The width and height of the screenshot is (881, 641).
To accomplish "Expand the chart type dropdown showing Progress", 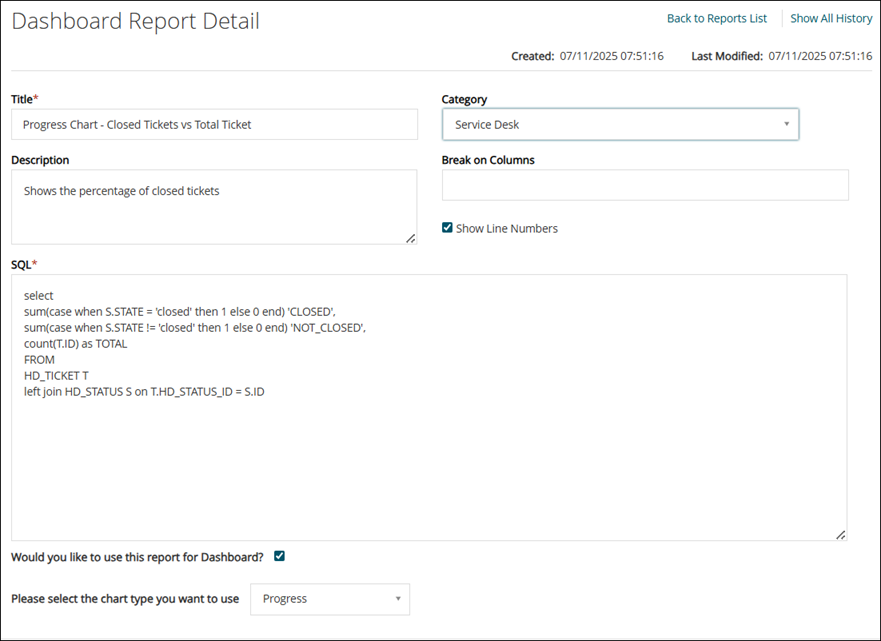I will tap(329, 599).
